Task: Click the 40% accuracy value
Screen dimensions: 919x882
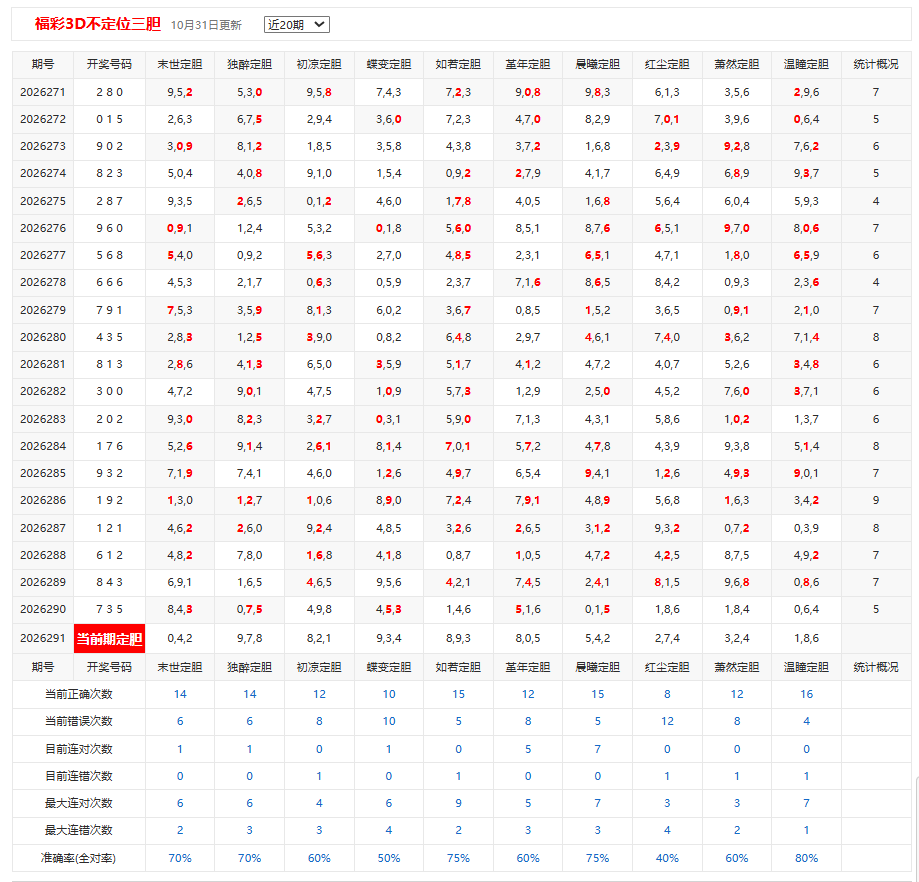Action: click(667, 858)
